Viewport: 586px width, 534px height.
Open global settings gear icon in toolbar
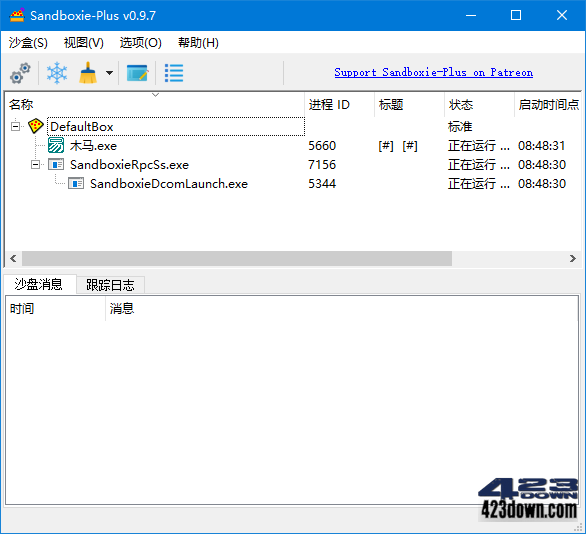20,73
